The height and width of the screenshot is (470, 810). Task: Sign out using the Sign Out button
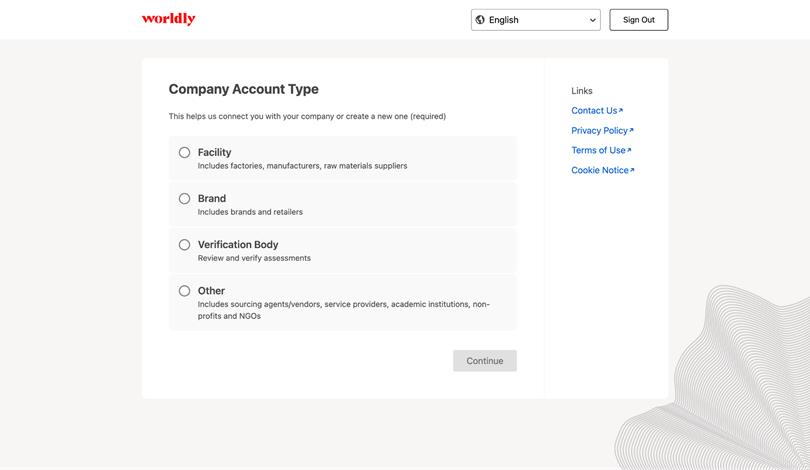[638, 20]
